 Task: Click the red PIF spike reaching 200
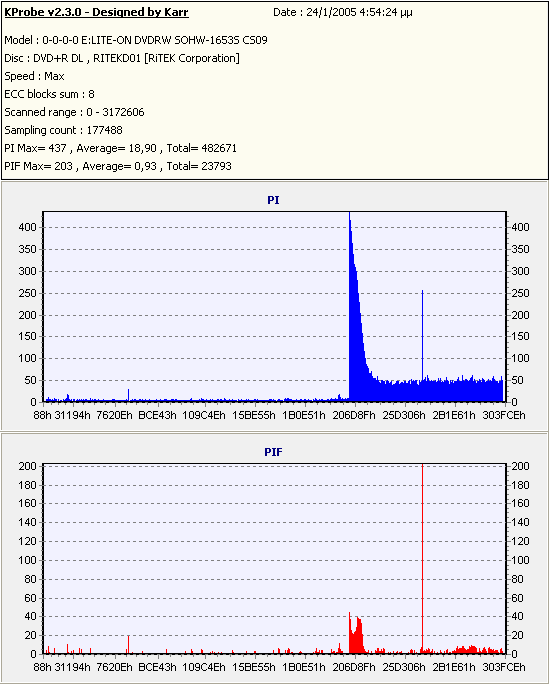tap(422, 558)
